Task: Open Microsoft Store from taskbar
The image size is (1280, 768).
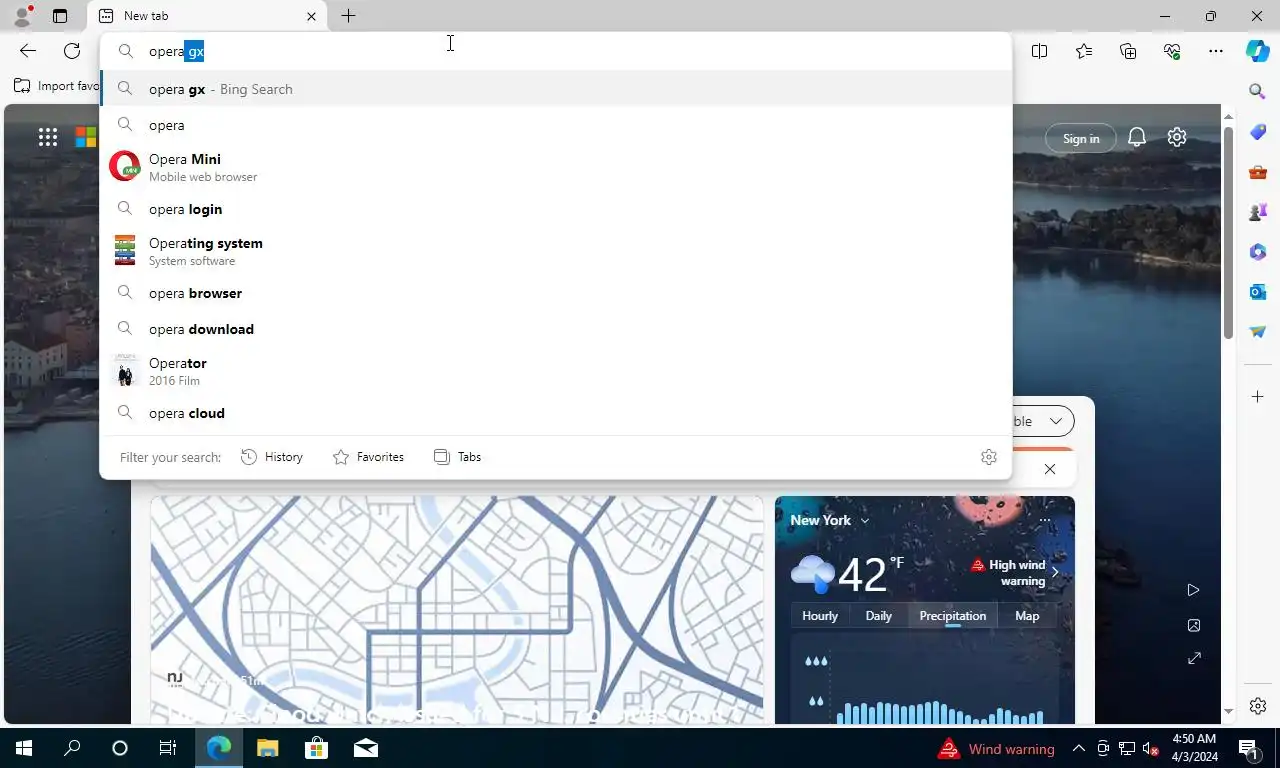Action: click(316, 748)
